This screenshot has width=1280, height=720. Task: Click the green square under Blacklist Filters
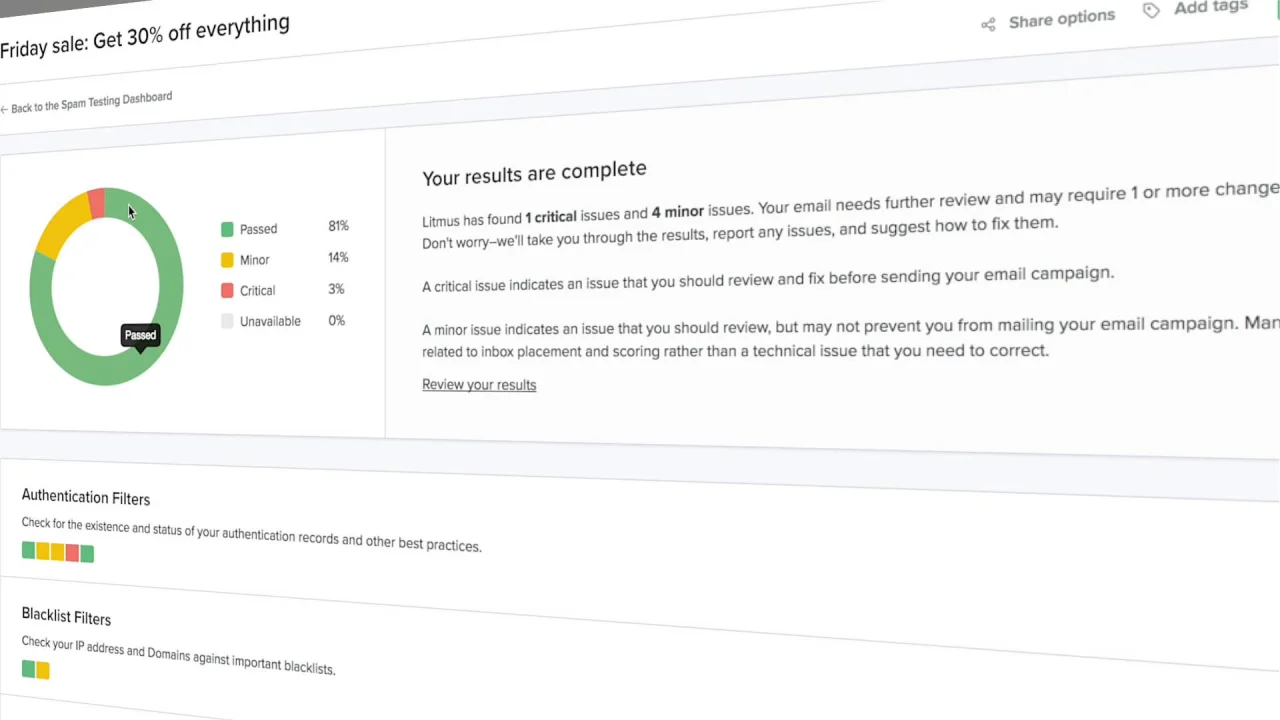(28, 668)
